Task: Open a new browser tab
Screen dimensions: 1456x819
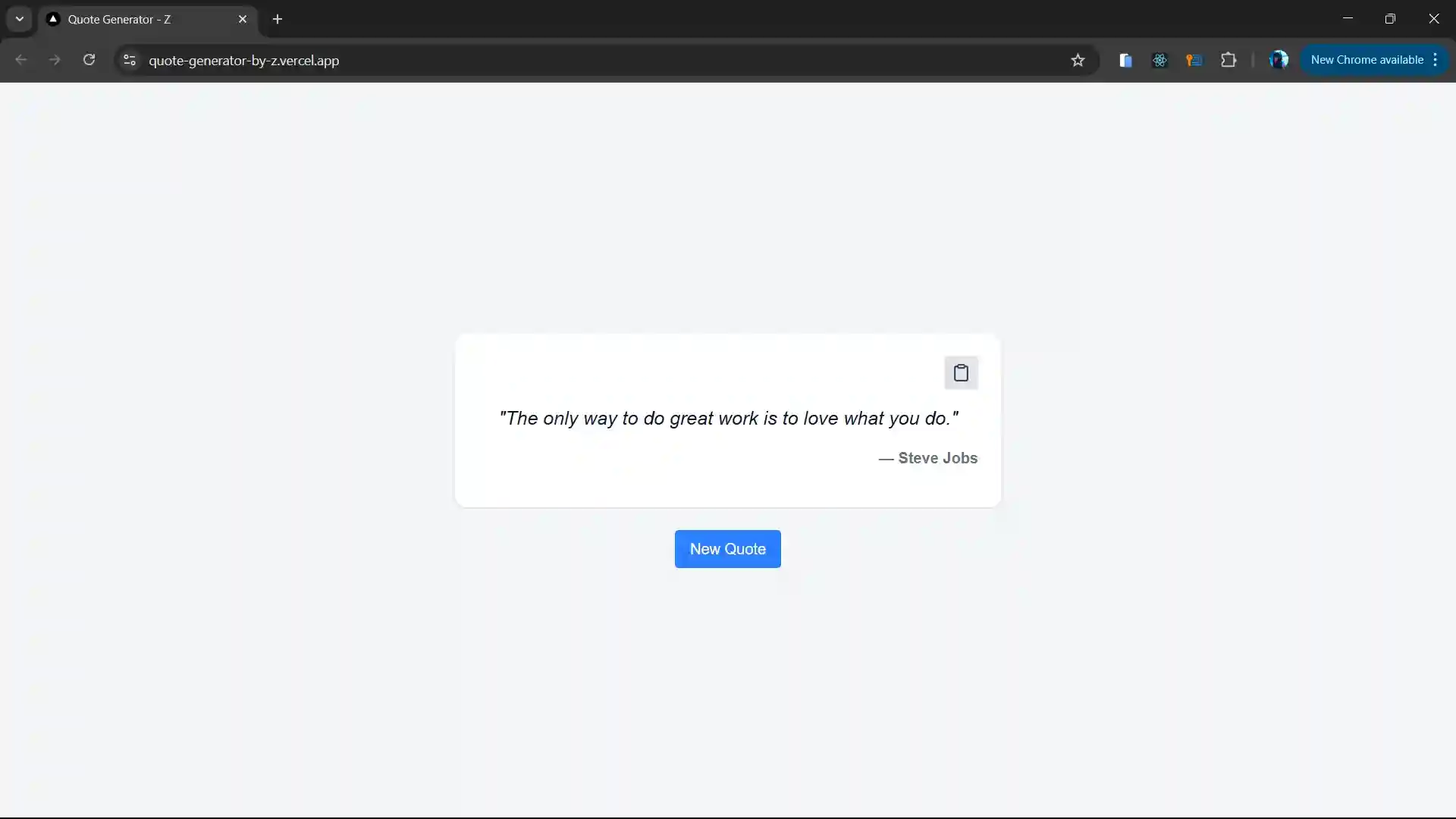Action: point(278,19)
